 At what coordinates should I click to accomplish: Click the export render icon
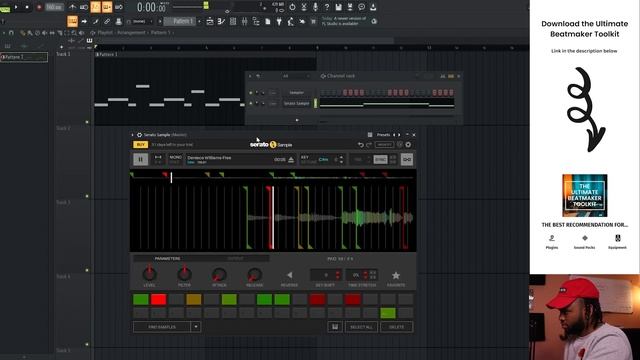[350, 7]
